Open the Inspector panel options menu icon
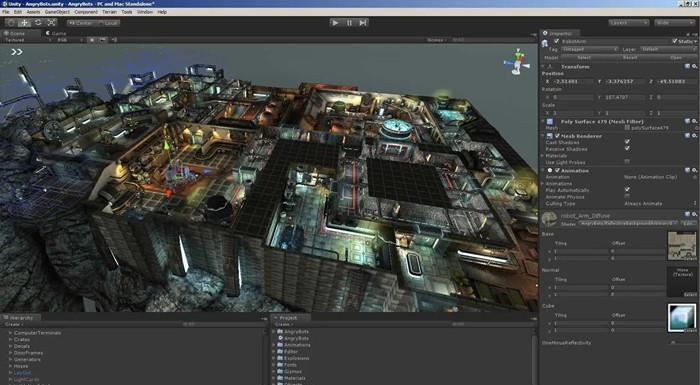The width and height of the screenshot is (700, 385). [694, 34]
